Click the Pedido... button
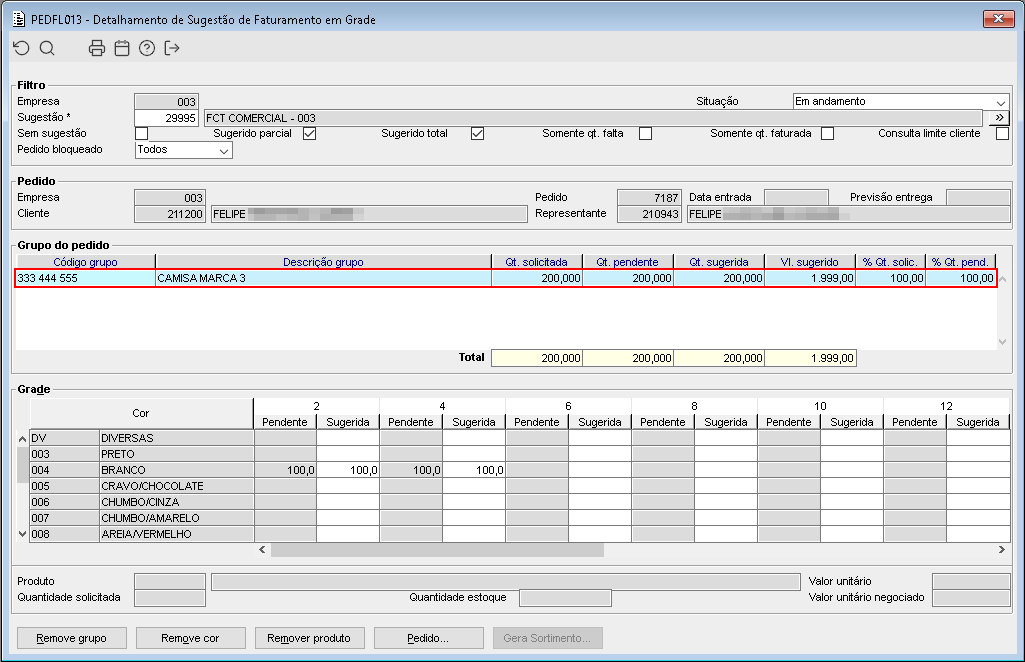The image size is (1025, 662). [428, 638]
